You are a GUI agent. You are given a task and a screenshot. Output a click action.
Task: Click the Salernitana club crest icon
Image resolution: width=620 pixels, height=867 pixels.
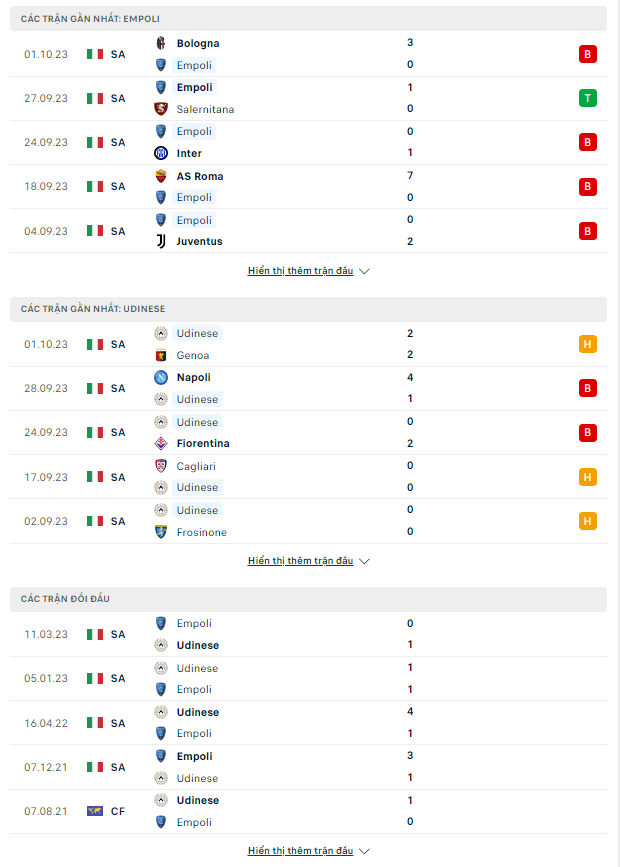pyautogui.click(x=160, y=109)
